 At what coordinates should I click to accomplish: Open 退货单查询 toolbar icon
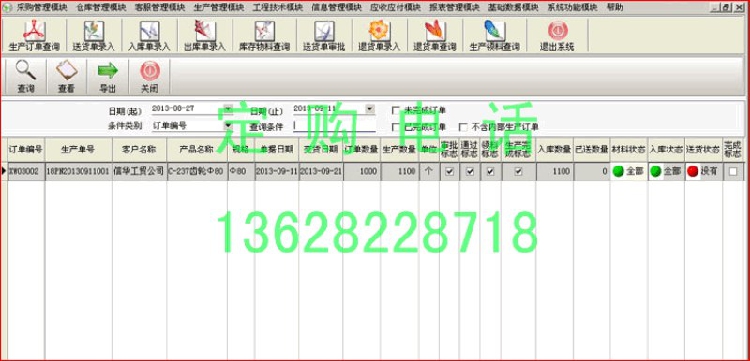(434, 36)
